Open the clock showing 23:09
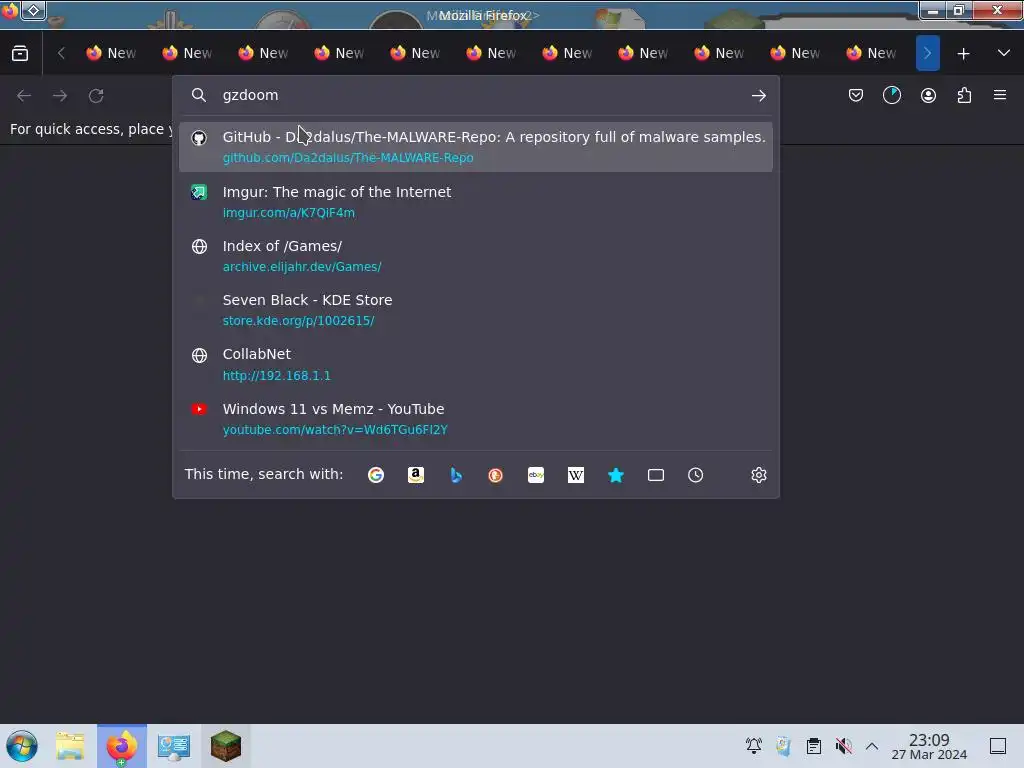This screenshot has width=1024, height=768. [929, 746]
